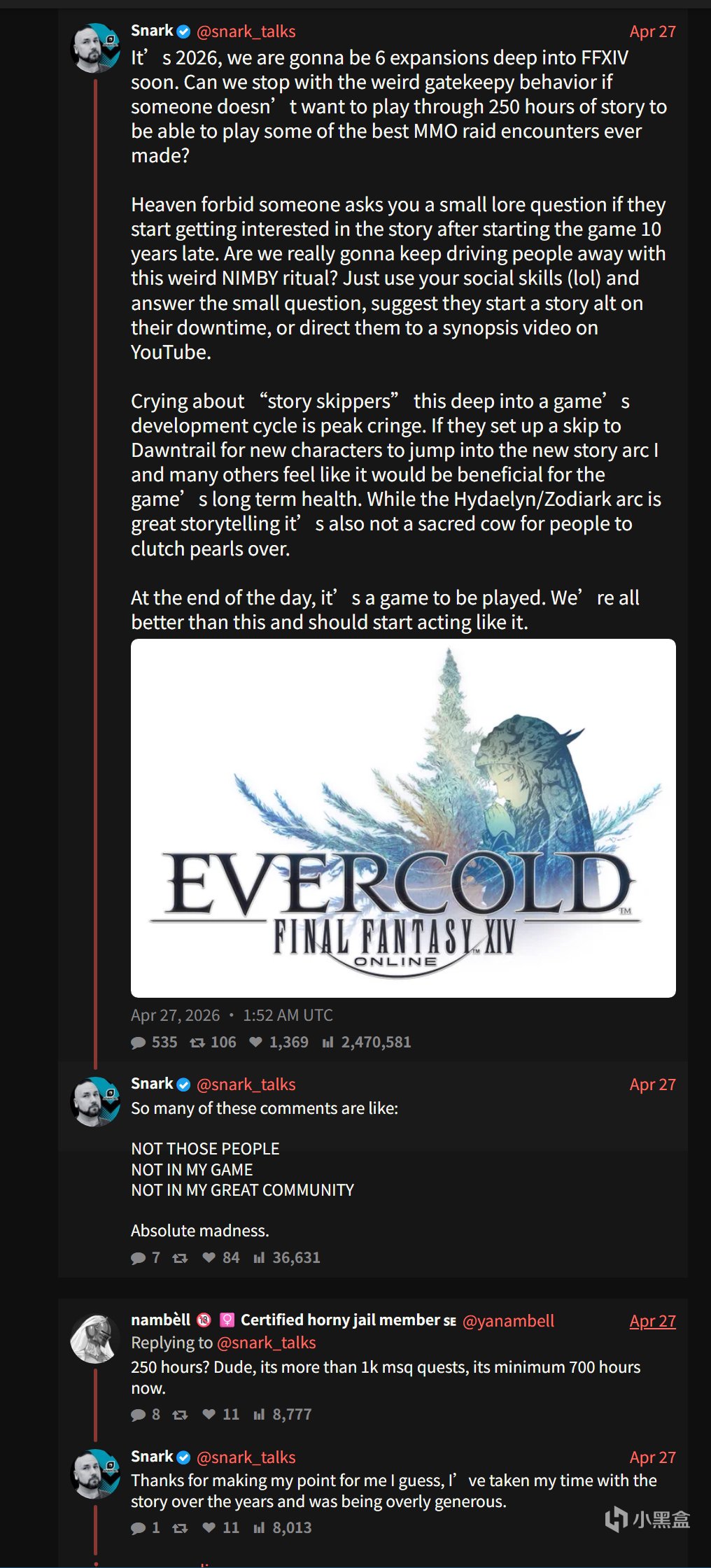Click nambèll's profile avatar
Viewport: 711px width, 1568px height.
(96, 1339)
